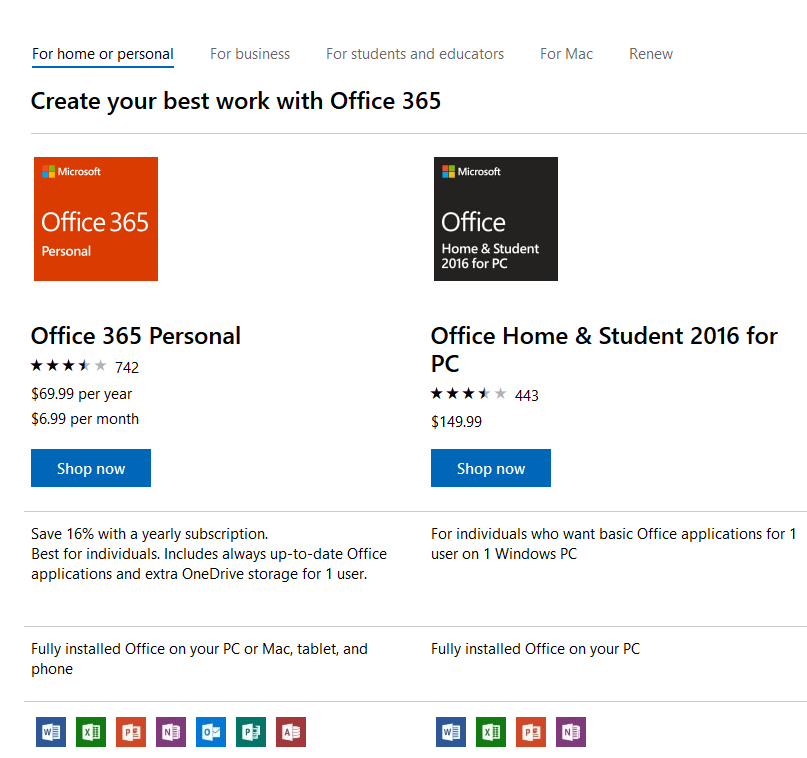Click the $149.99 price

point(457,422)
